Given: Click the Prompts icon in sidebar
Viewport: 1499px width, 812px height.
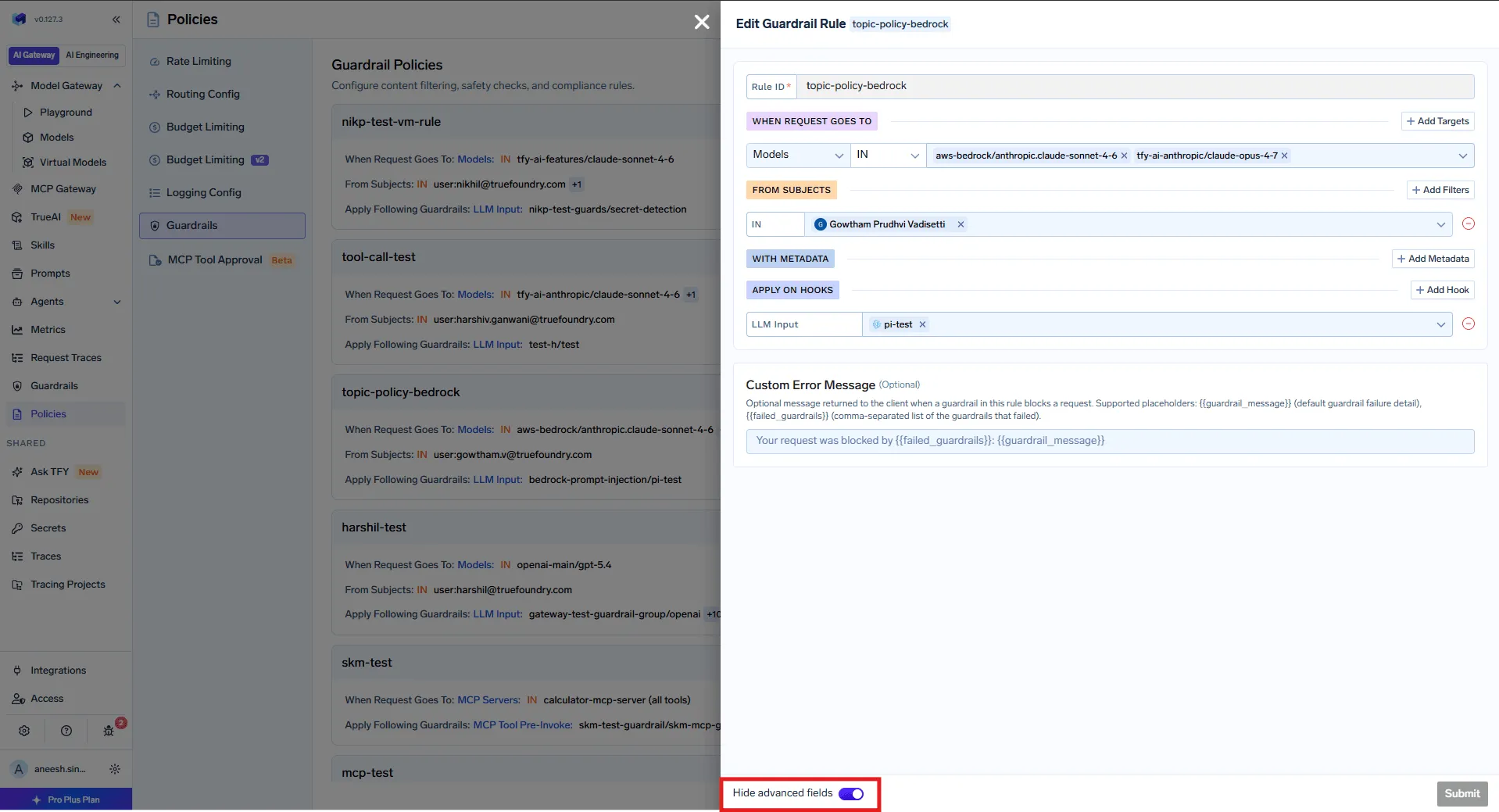Looking at the screenshot, I should click(x=17, y=274).
